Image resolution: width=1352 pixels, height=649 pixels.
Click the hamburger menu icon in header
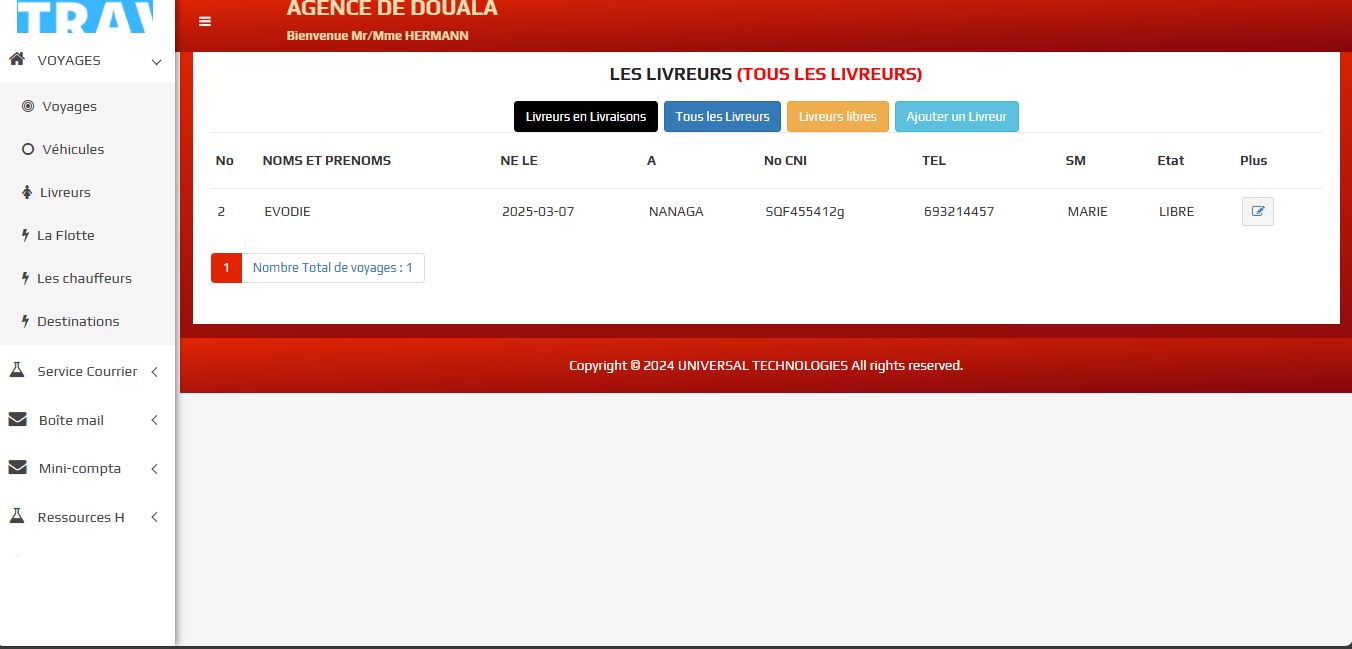(205, 21)
